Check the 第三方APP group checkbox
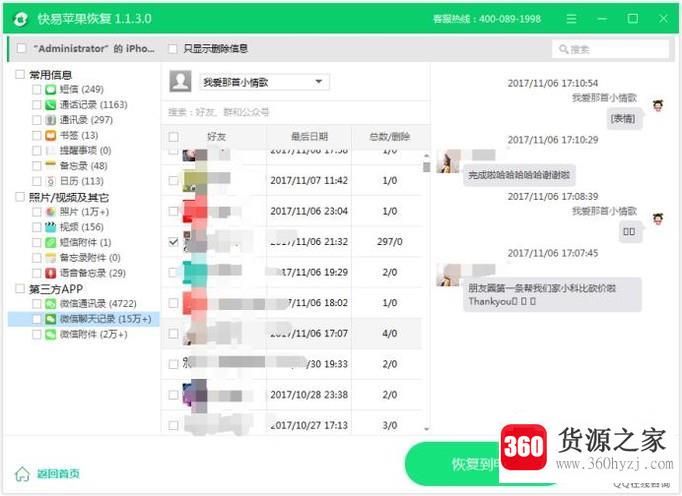The height and width of the screenshot is (496, 682). pyautogui.click(x=20, y=288)
